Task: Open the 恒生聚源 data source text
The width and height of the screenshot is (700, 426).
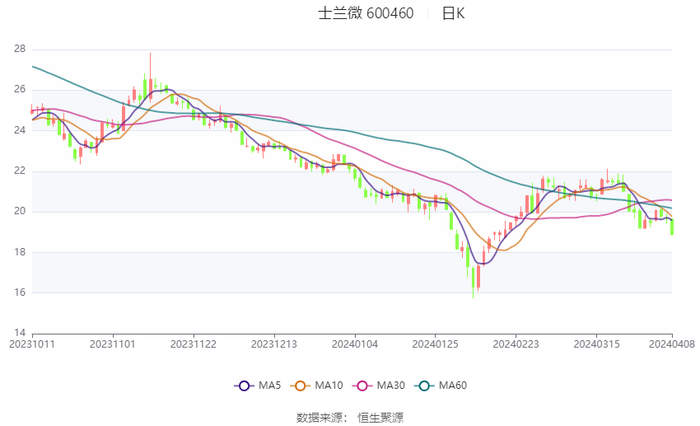Action: click(380, 416)
